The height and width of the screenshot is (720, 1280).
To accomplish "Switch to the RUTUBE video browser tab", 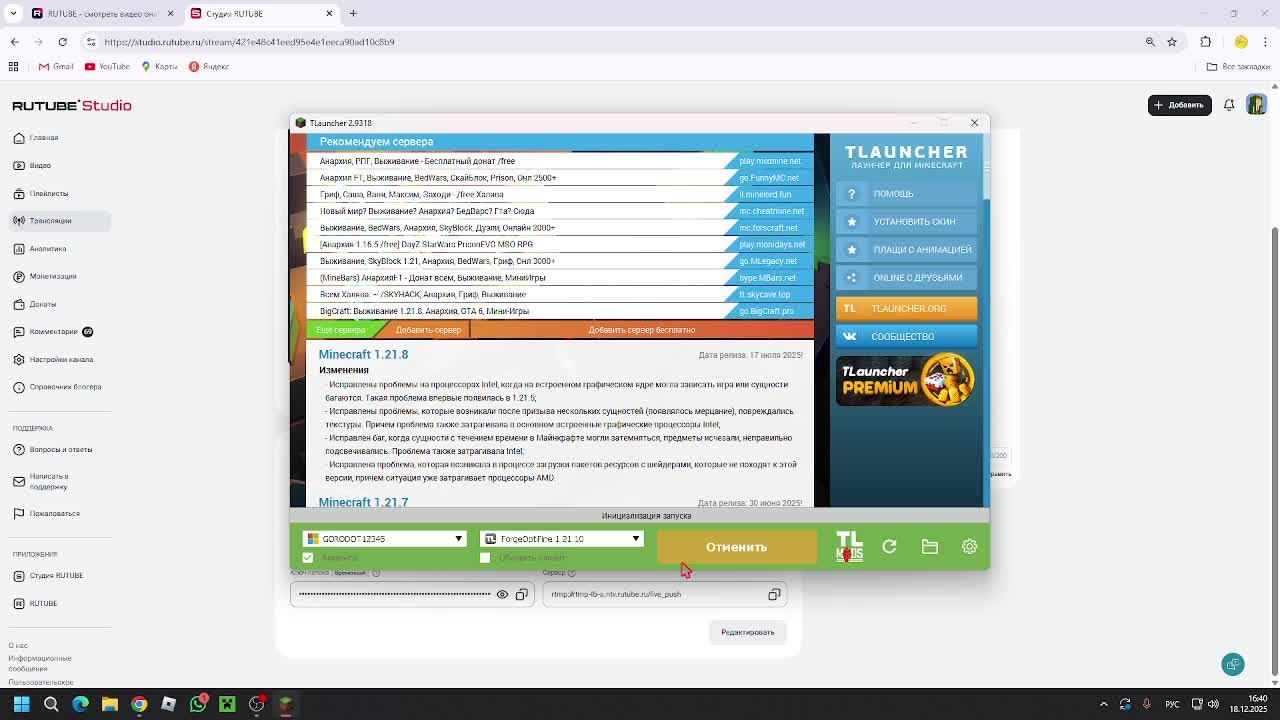I will (101, 13).
